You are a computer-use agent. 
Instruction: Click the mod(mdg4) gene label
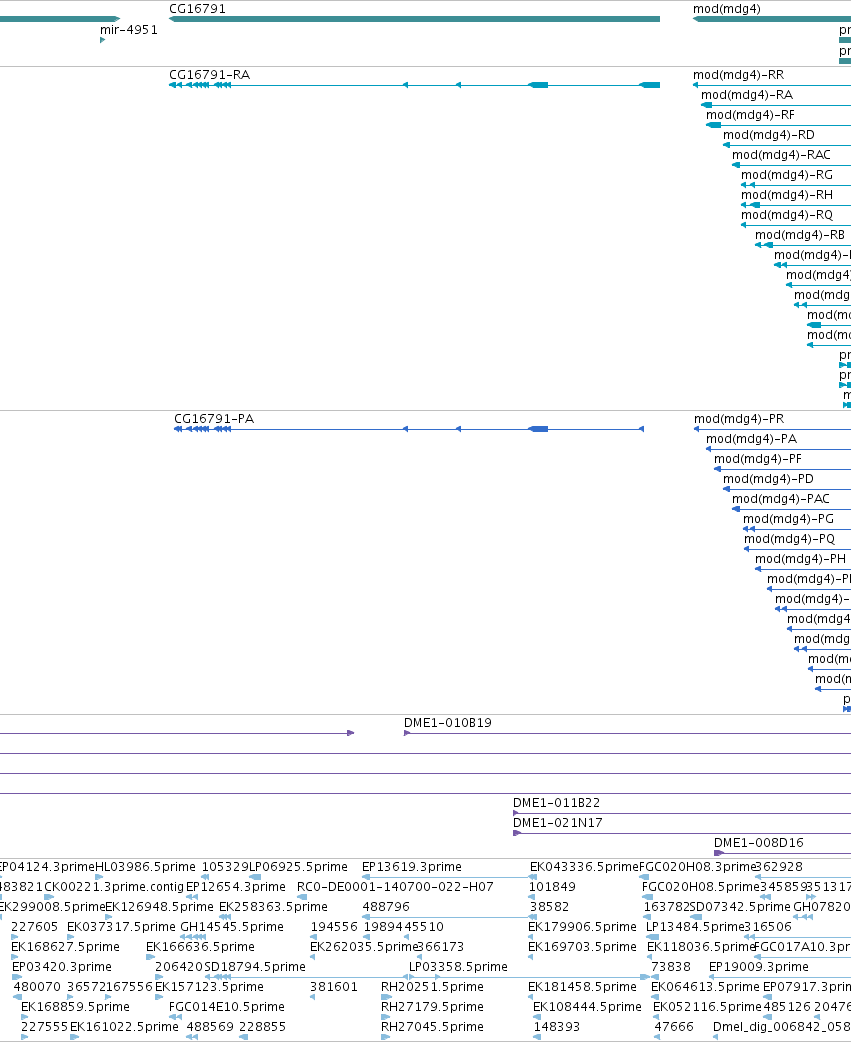[x=727, y=9]
